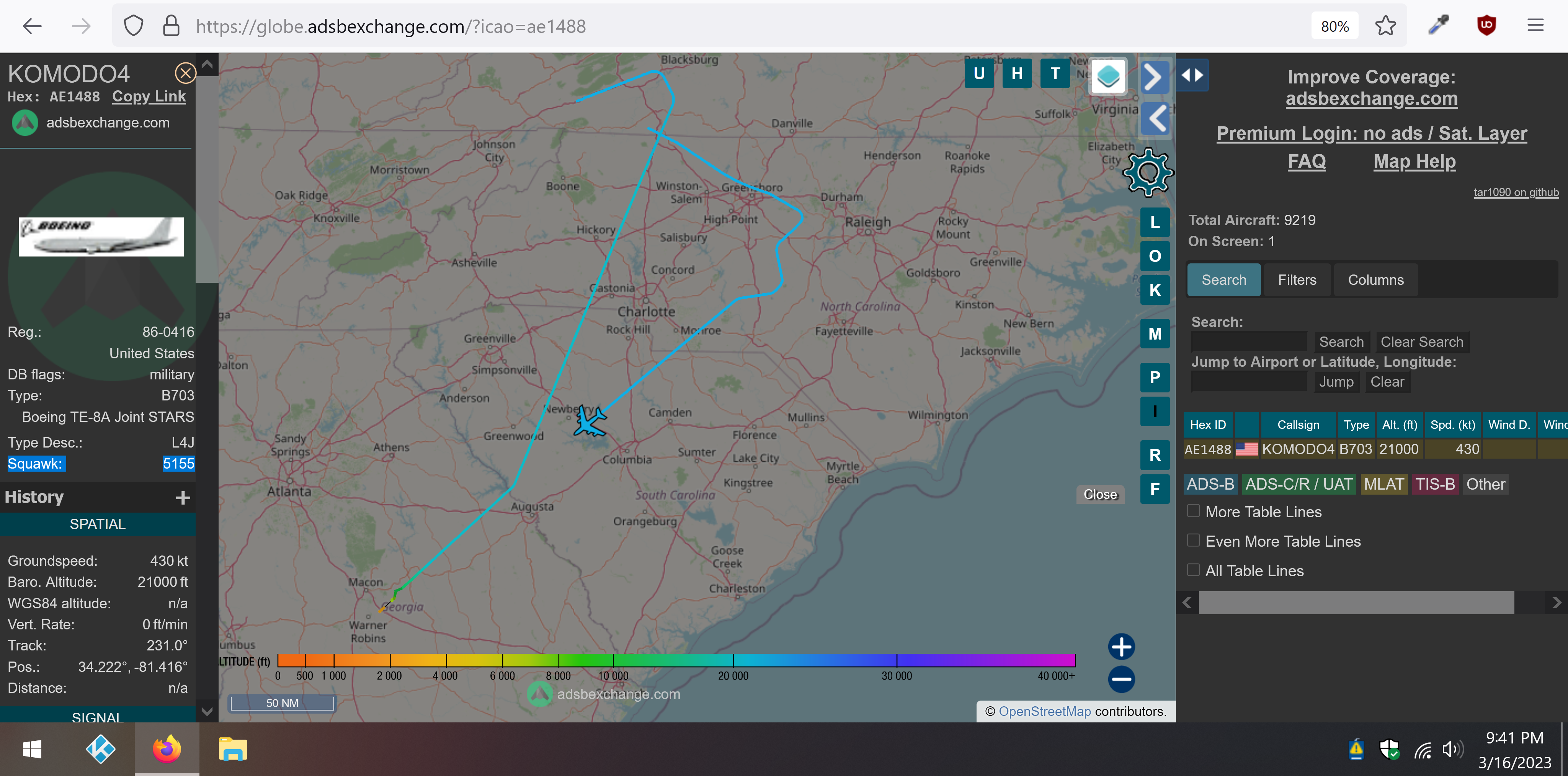Toggle the M map button
This screenshot has width=1568, height=776.
click(1155, 334)
